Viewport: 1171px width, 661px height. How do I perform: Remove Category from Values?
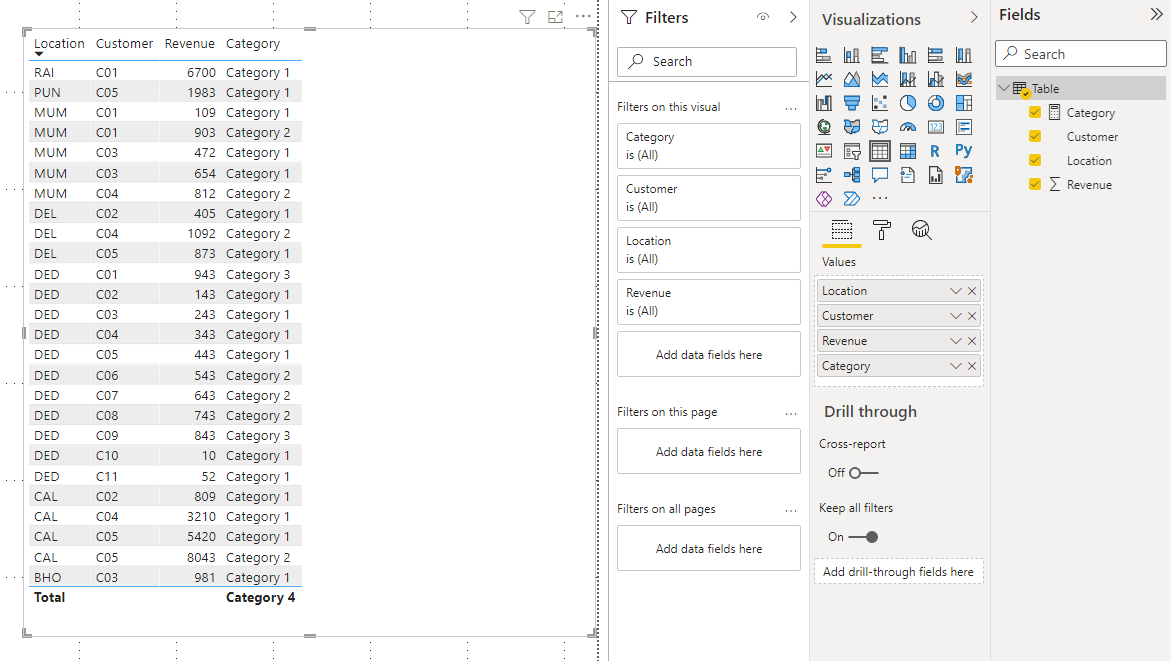coord(972,366)
